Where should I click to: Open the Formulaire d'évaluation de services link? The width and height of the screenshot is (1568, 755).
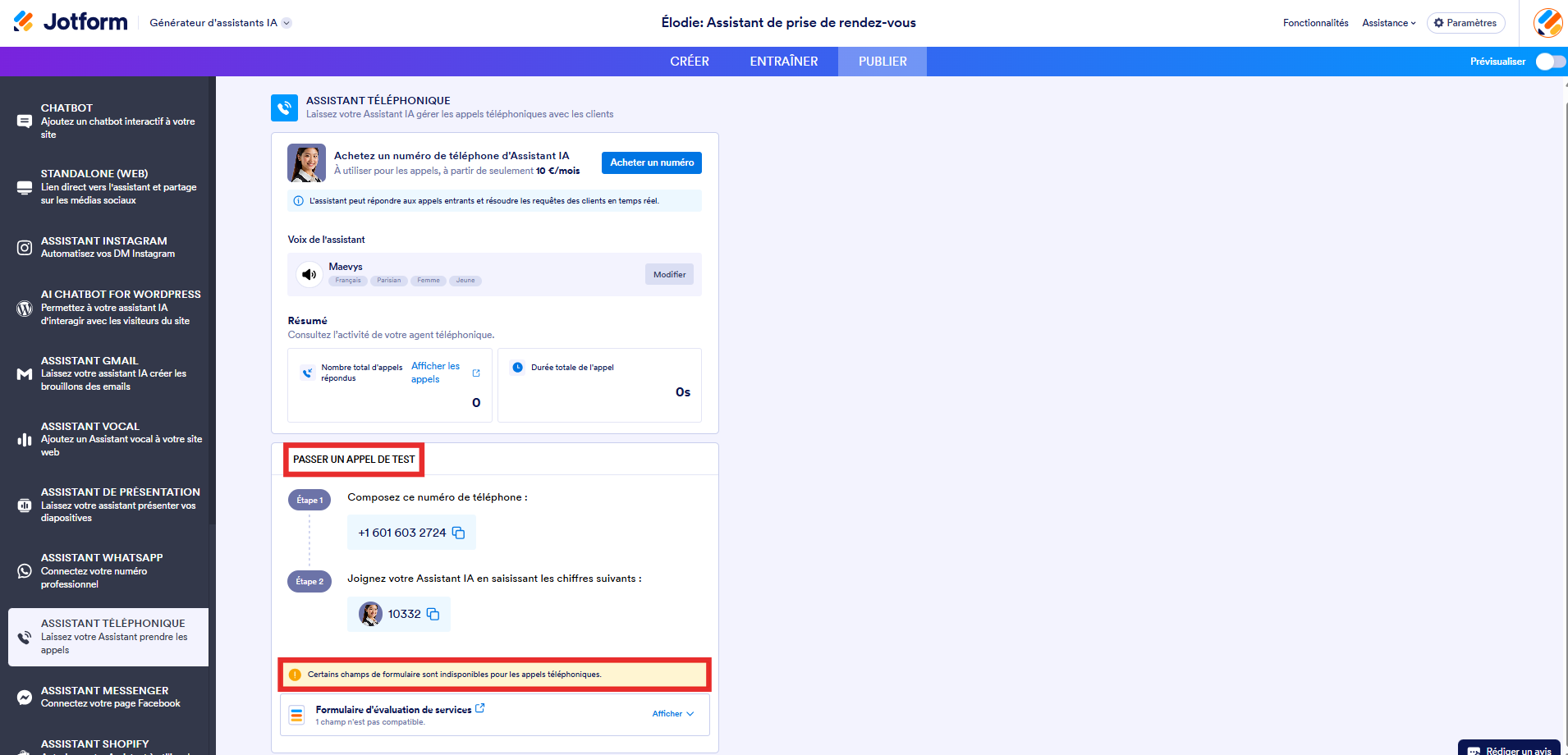[393, 710]
